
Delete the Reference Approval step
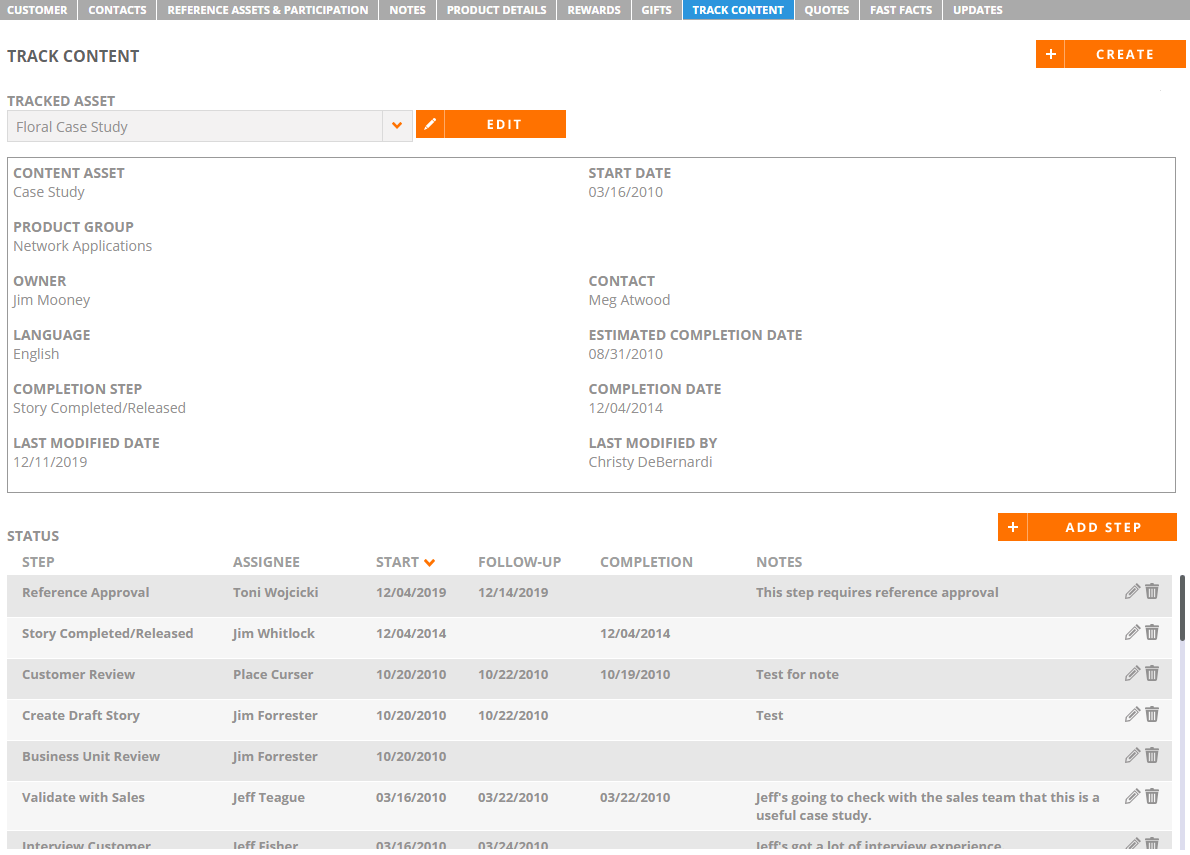(1152, 592)
